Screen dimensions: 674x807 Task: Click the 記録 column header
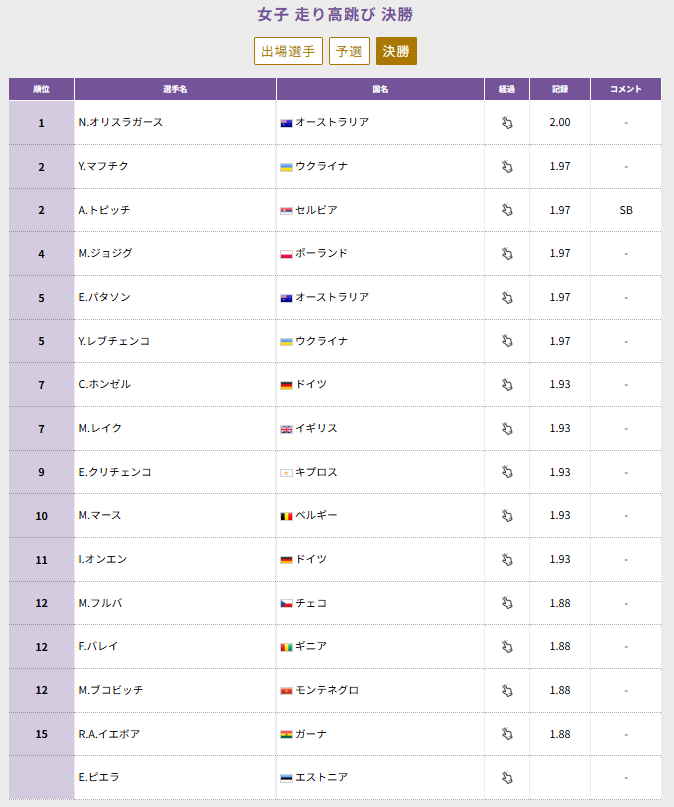pyautogui.click(x=560, y=89)
